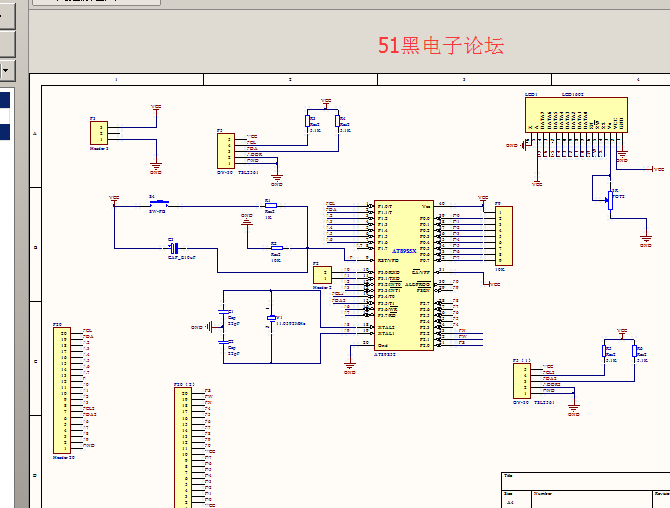Select the LCD1602 display component
The height and width of the screenshot is (508, 670).
(576, 115)
